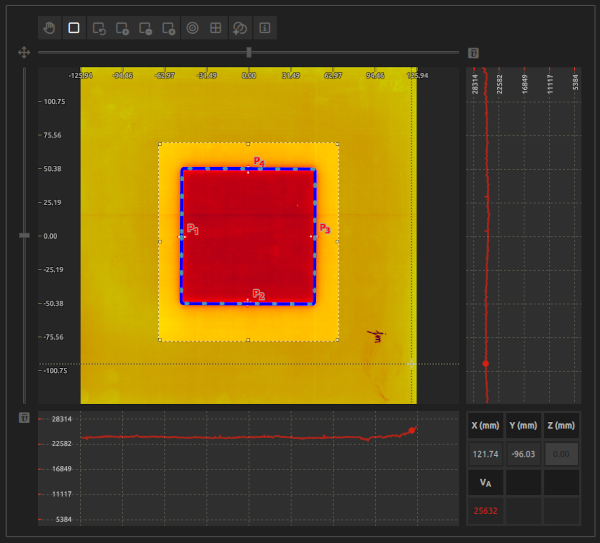This screenshot has width=600, height=543.
Task: Click the top-left handle of the dashed ROI
Action: tap(160, 144)
